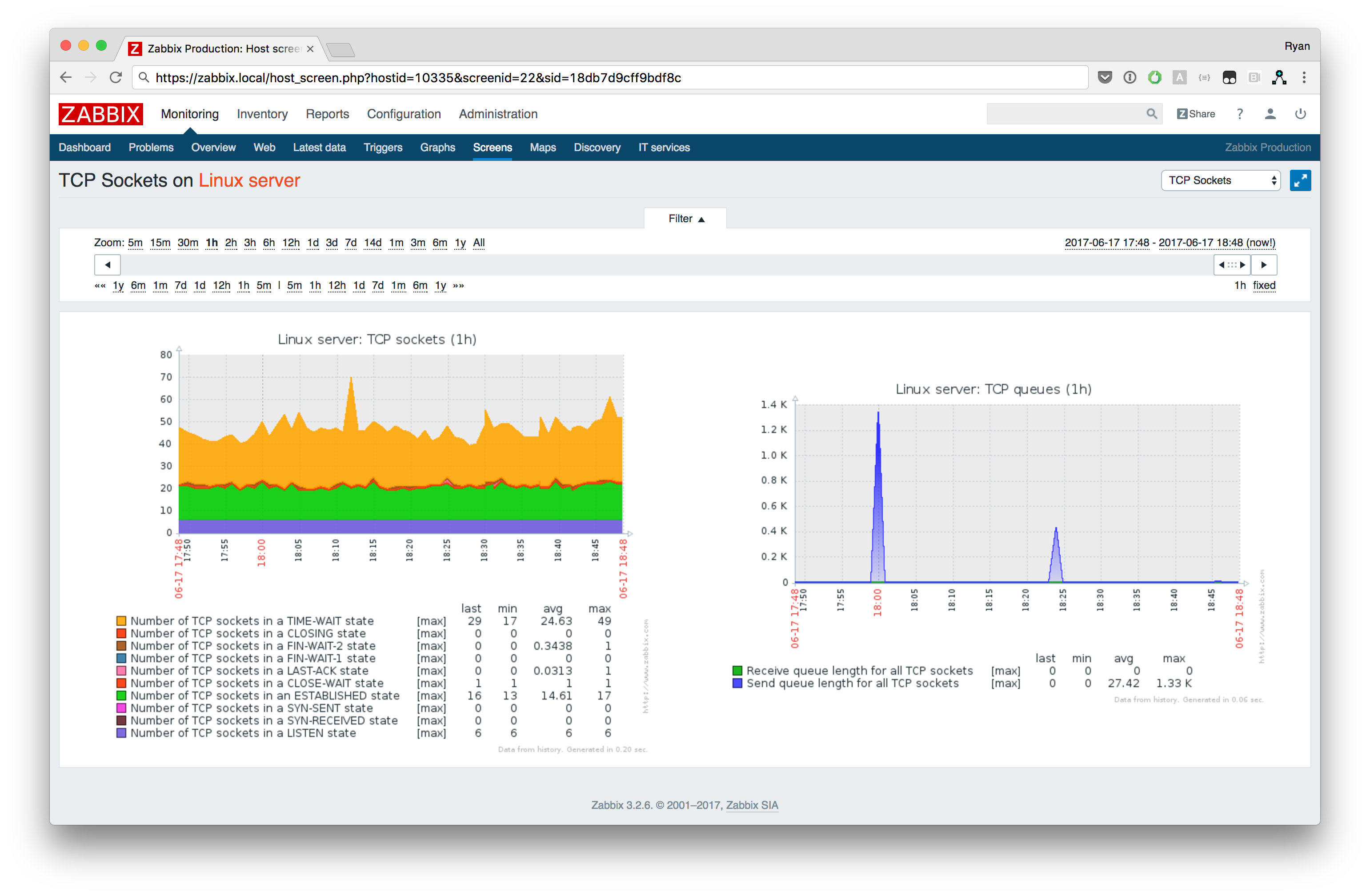Open the TCP Sockets screen dropdown
The height and width of the screenshot is (896, 1370).
[x=1220, y=181]
